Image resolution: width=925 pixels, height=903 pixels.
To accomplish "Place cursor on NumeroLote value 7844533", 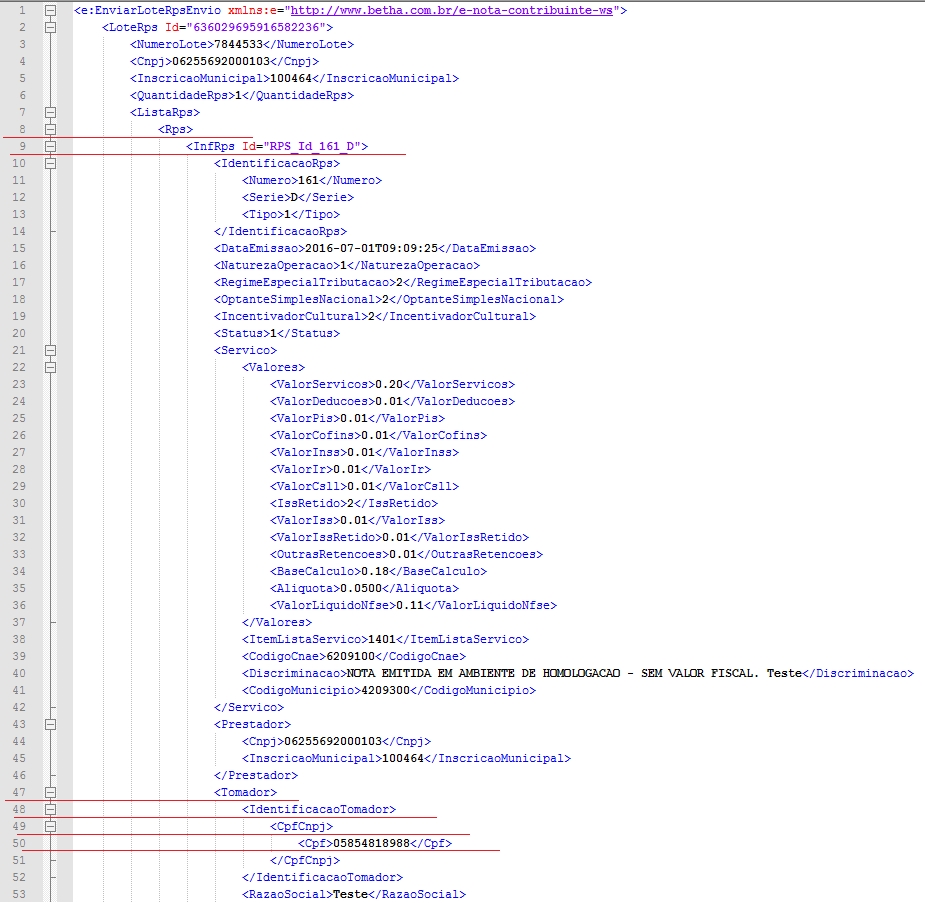I will pyautogui.click(x=240, y=44).
